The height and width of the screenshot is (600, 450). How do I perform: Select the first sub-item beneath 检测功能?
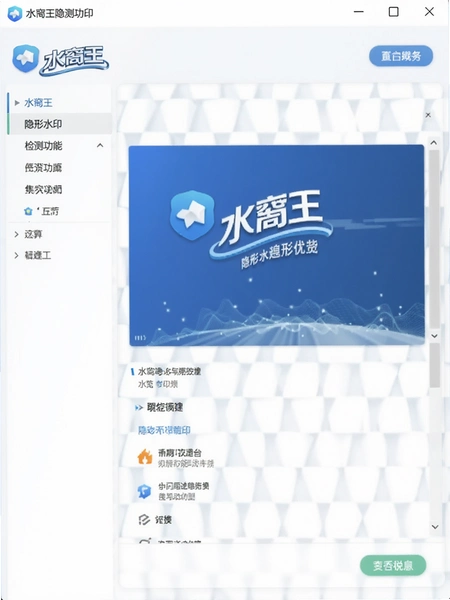click(x=43, y=168)
